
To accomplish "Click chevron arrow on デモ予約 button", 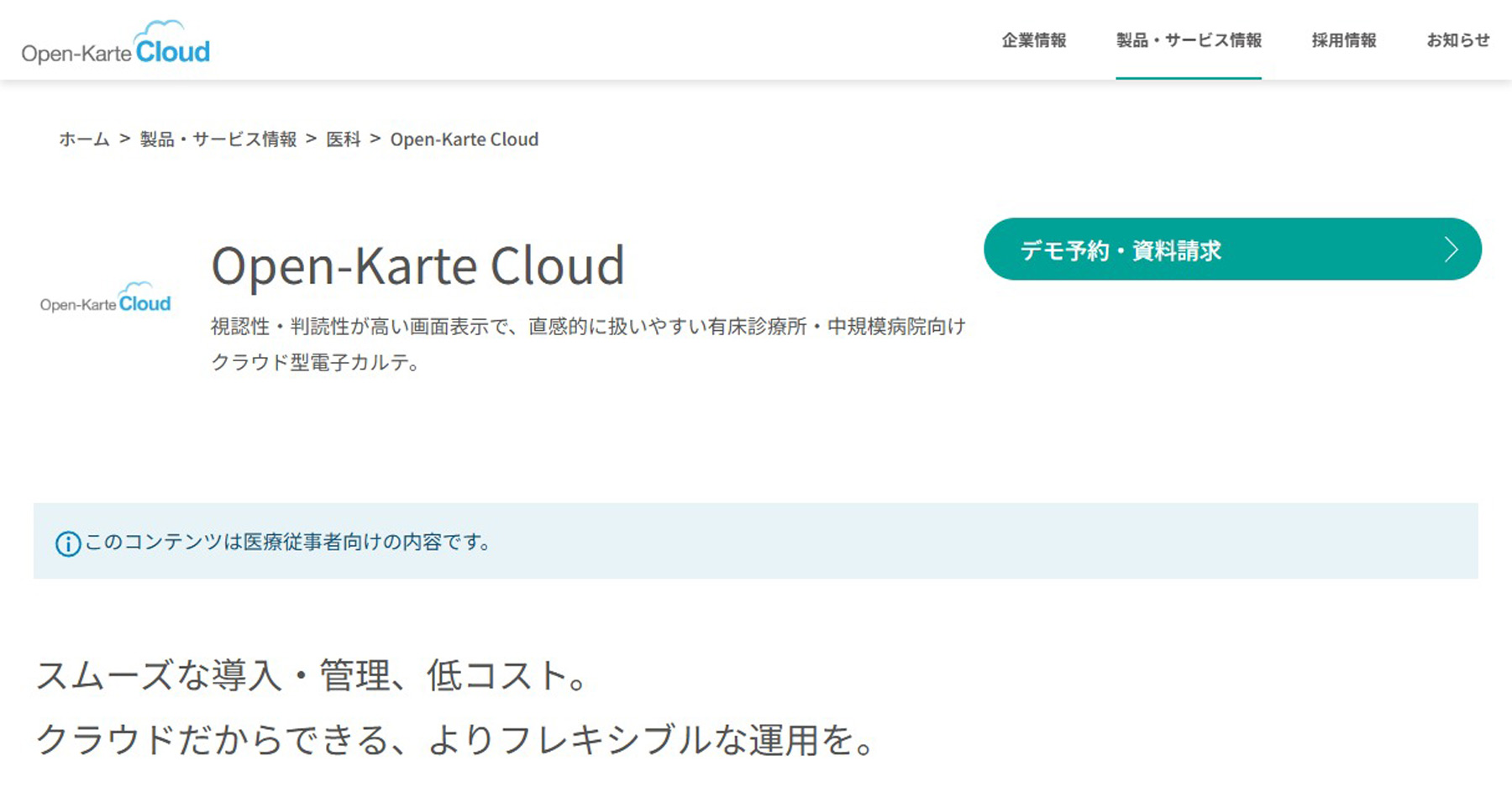I will point(1451,249).
